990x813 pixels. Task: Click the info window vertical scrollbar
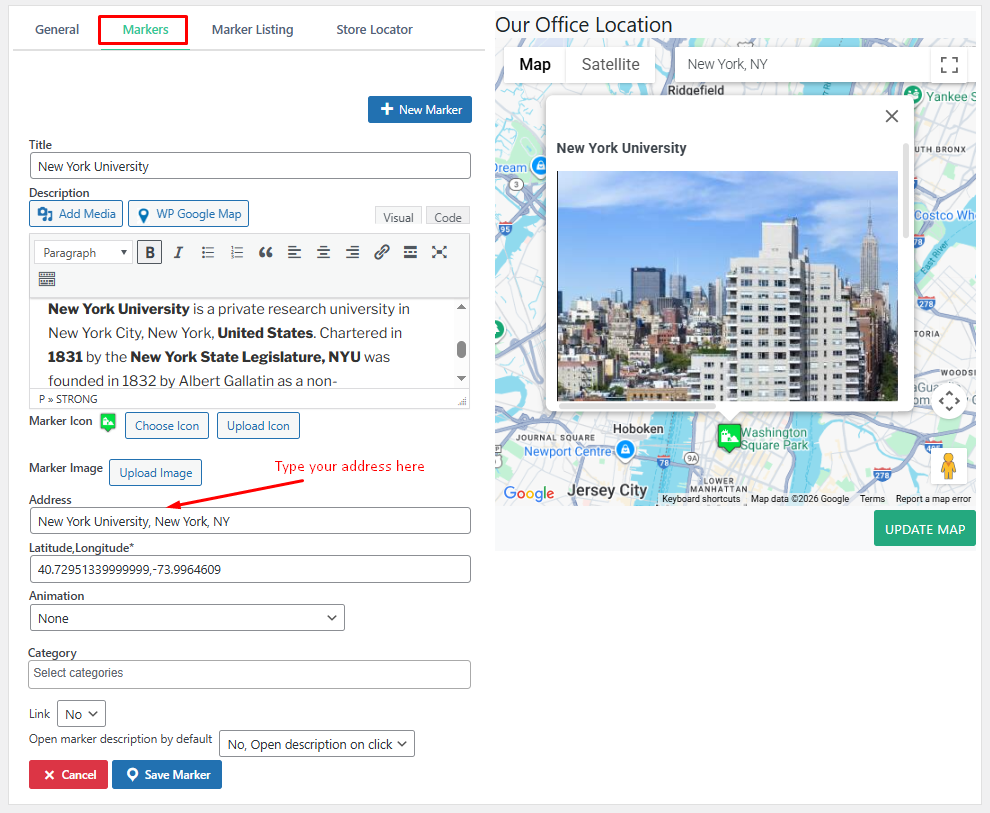907,191
